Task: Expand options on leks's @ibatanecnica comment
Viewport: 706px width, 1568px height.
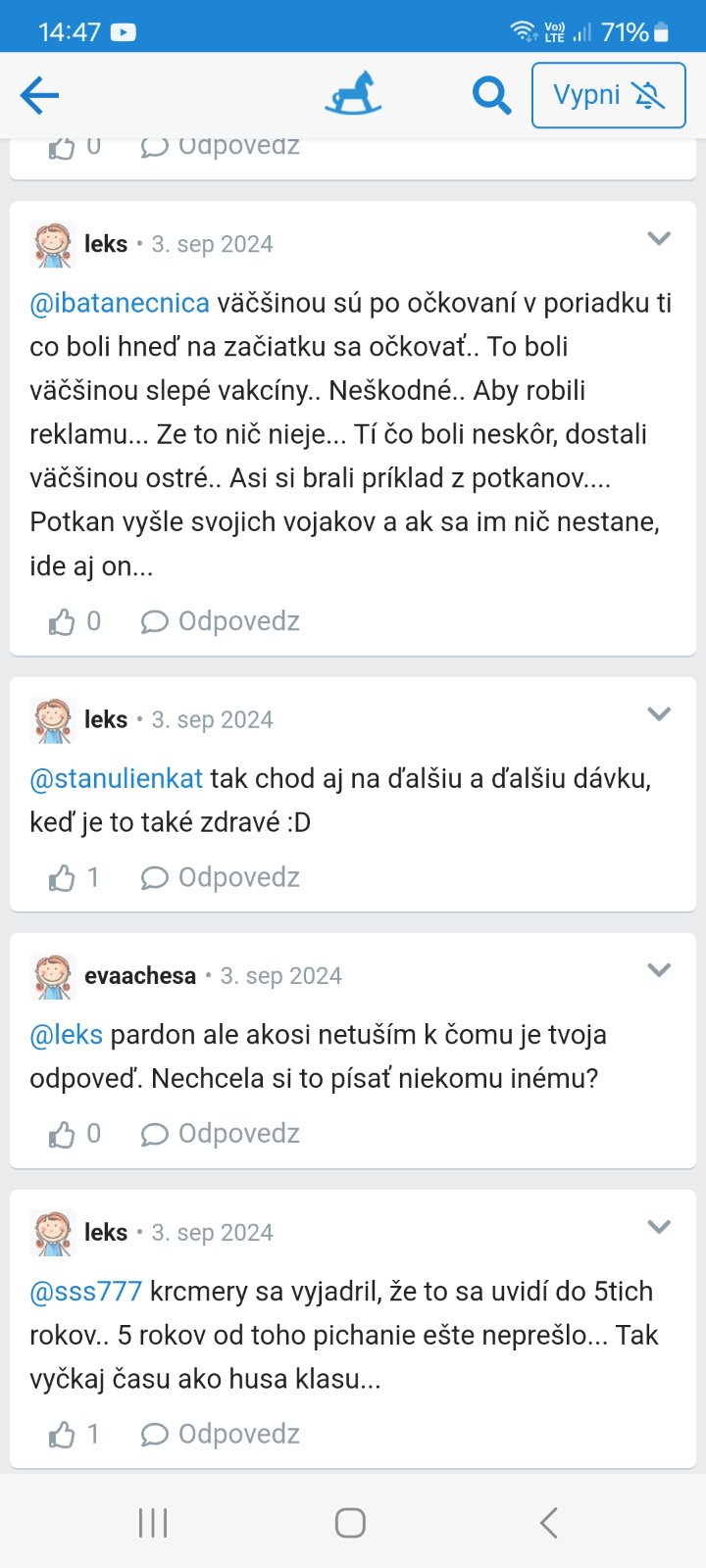Action: point(659,239)
